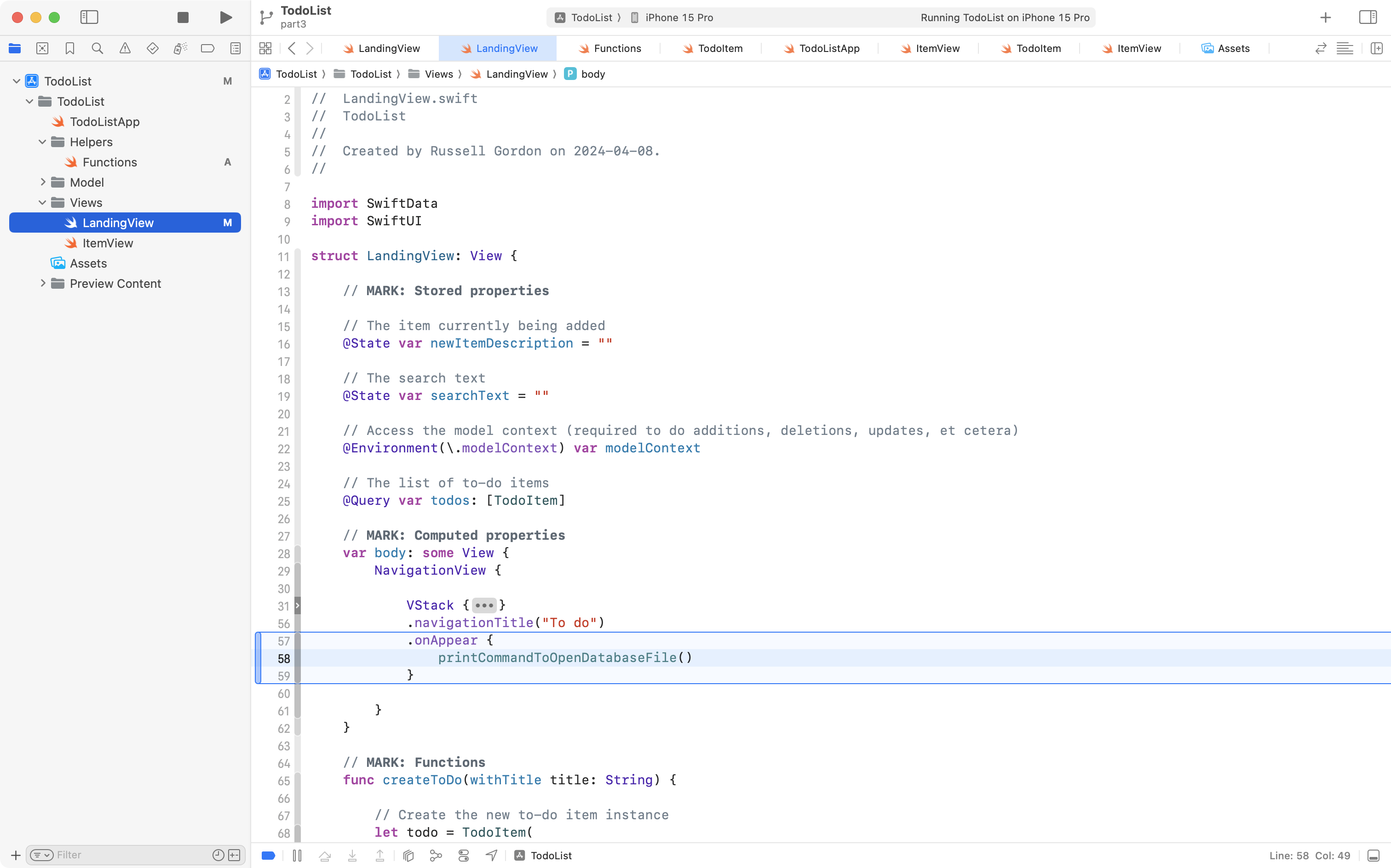Switch to the Functions editor tab

617,48
